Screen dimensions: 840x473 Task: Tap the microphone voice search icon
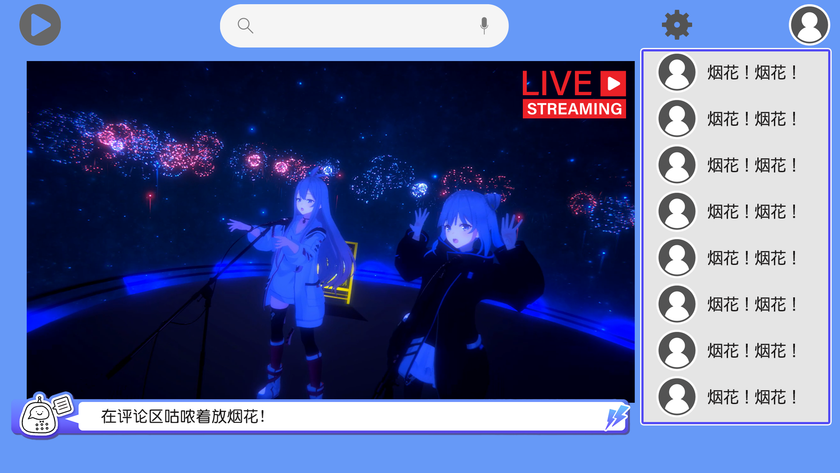click(484, 25)
